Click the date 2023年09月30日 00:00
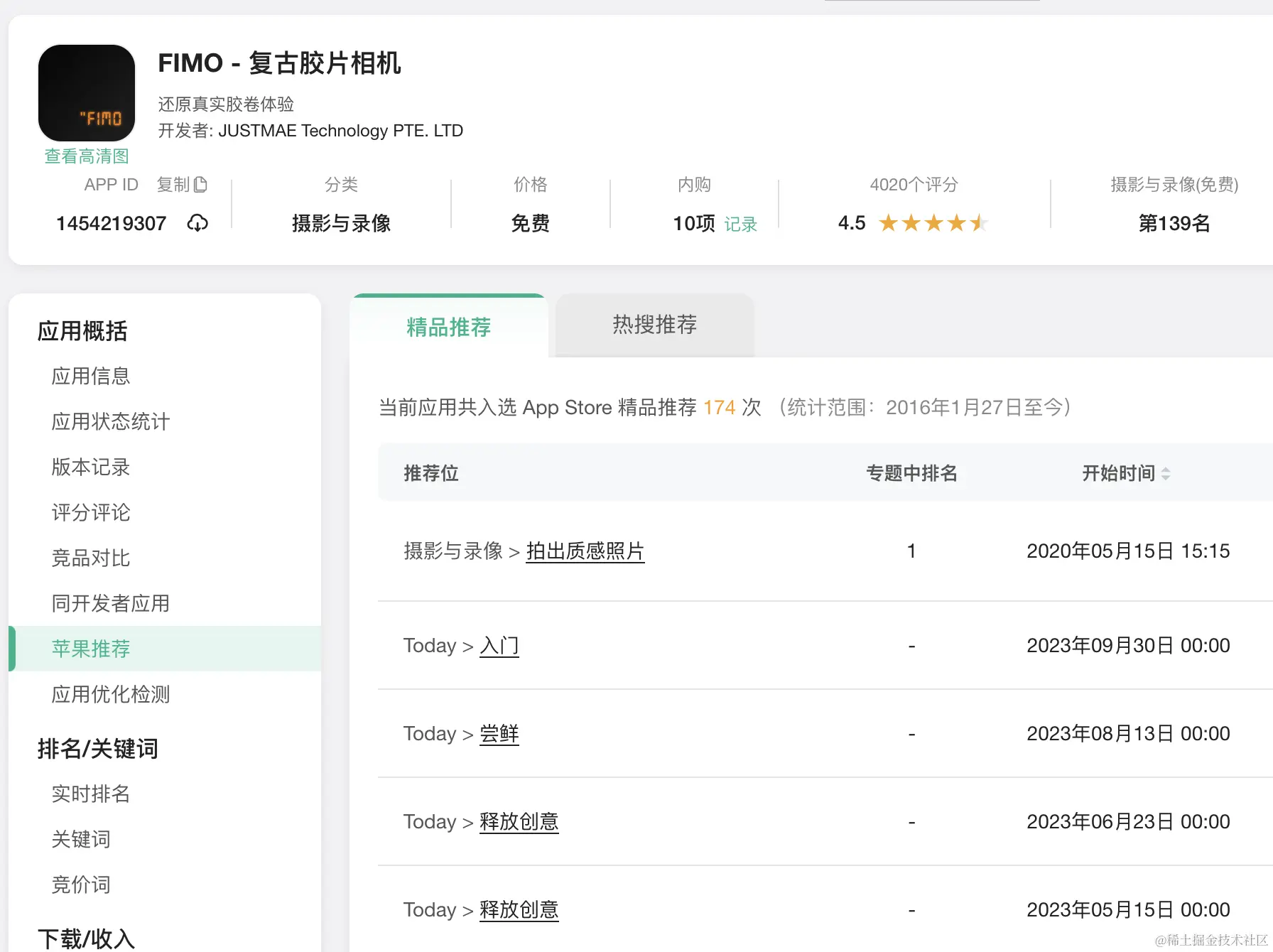The width and height of the screenshot is (1273, 952). (x=1128, y=646)
